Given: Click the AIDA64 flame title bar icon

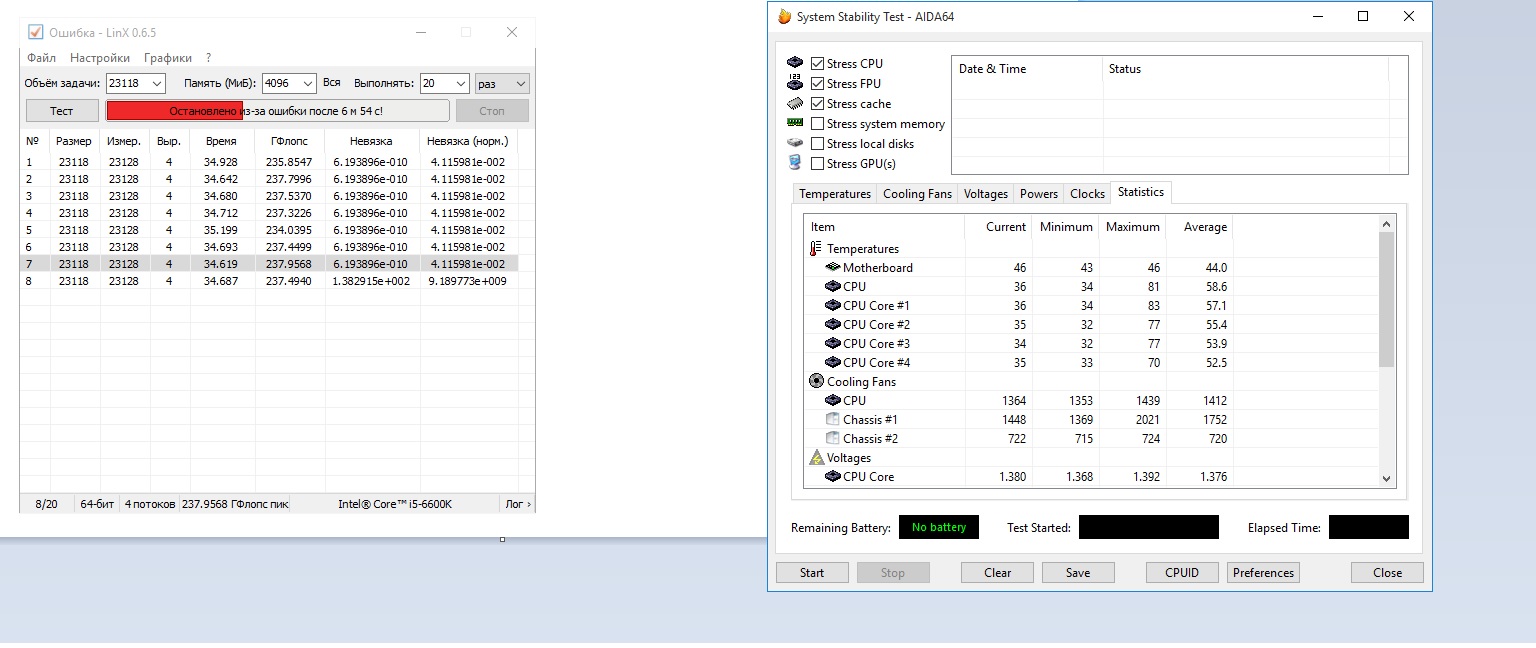Looking at the screenshot, I should click(785, 17).
